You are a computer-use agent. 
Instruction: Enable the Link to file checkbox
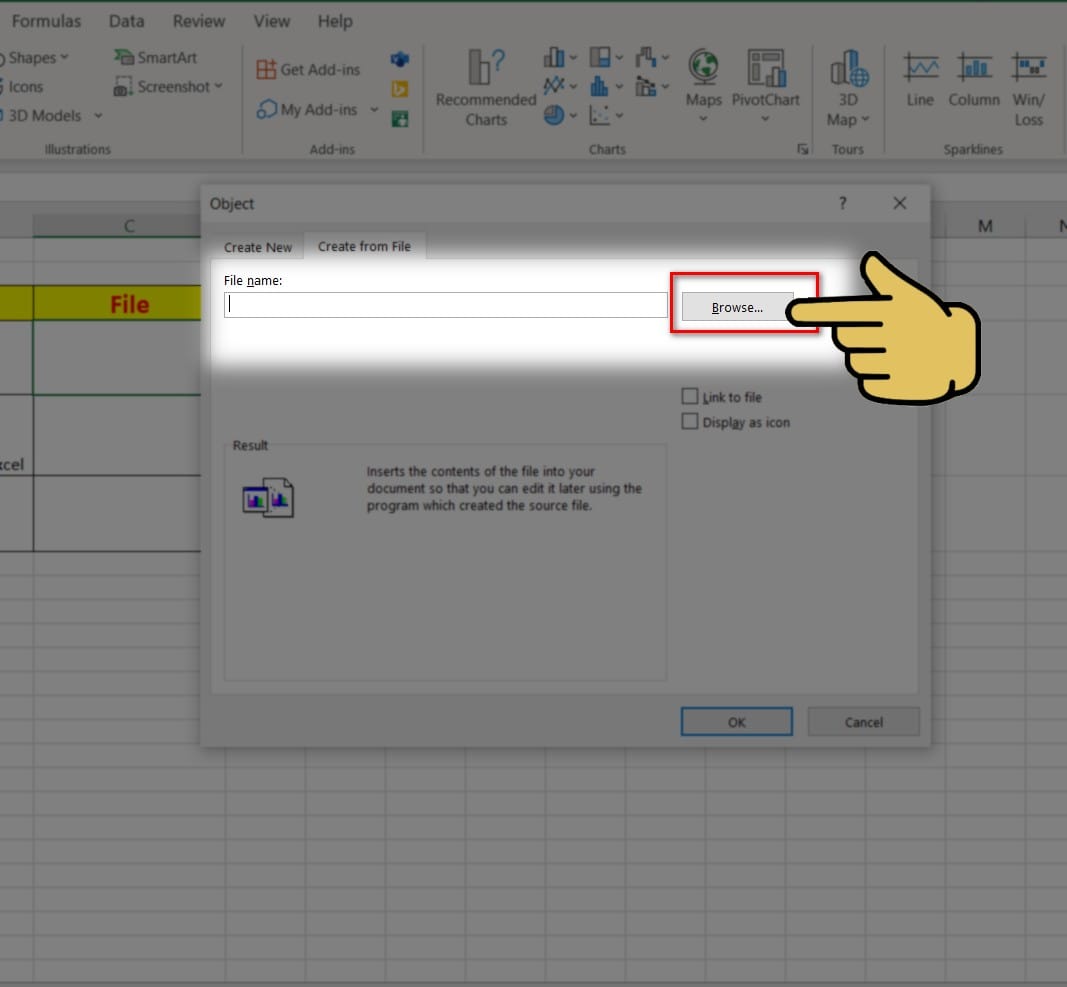click(690, 397)
